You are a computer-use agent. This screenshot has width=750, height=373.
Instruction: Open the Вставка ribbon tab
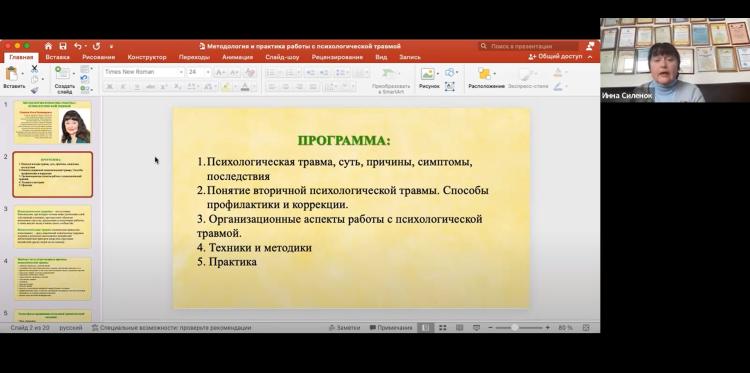point(57,57)
